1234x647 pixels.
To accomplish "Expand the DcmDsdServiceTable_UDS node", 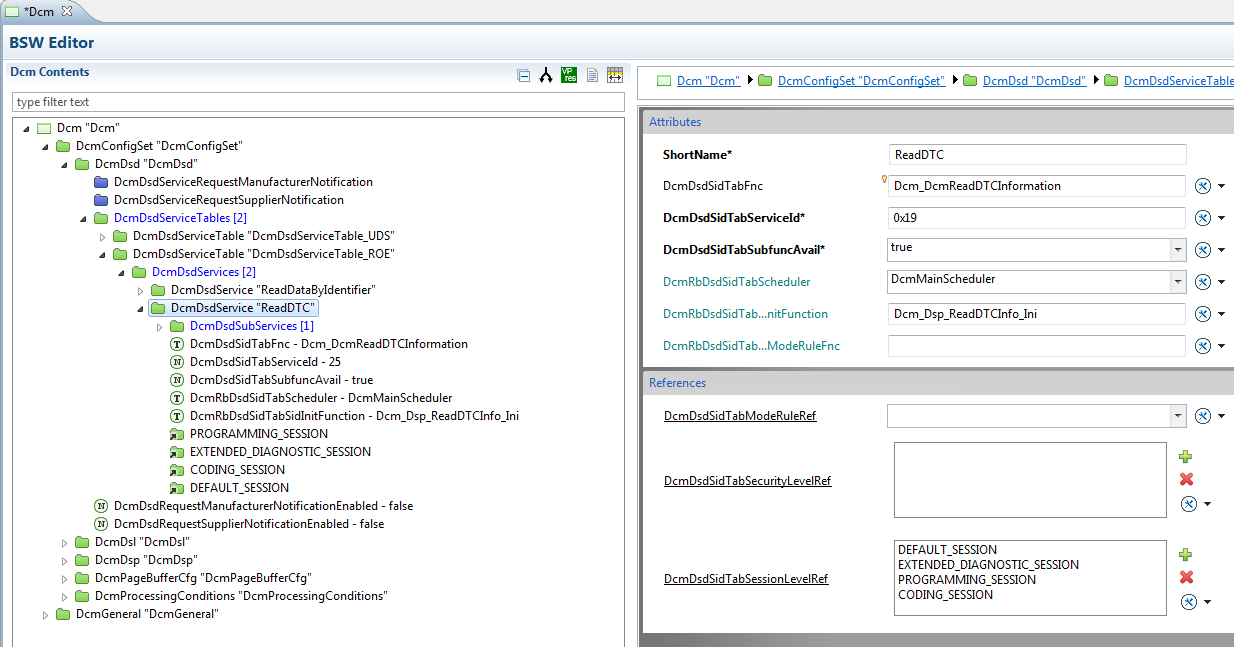I will click(x=103, y=236).
